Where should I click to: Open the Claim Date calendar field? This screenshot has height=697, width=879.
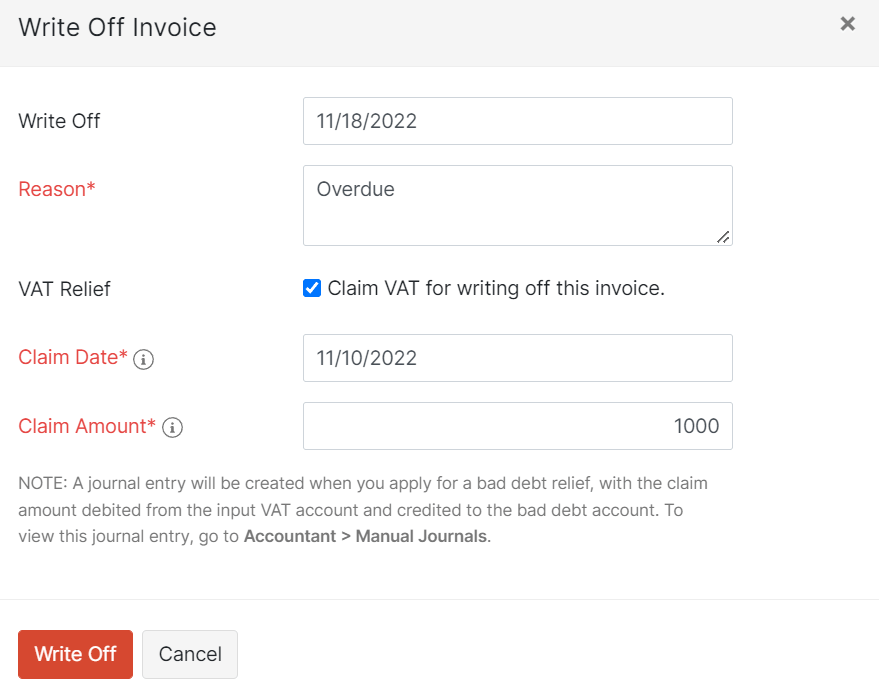click(x=517, y=358)
